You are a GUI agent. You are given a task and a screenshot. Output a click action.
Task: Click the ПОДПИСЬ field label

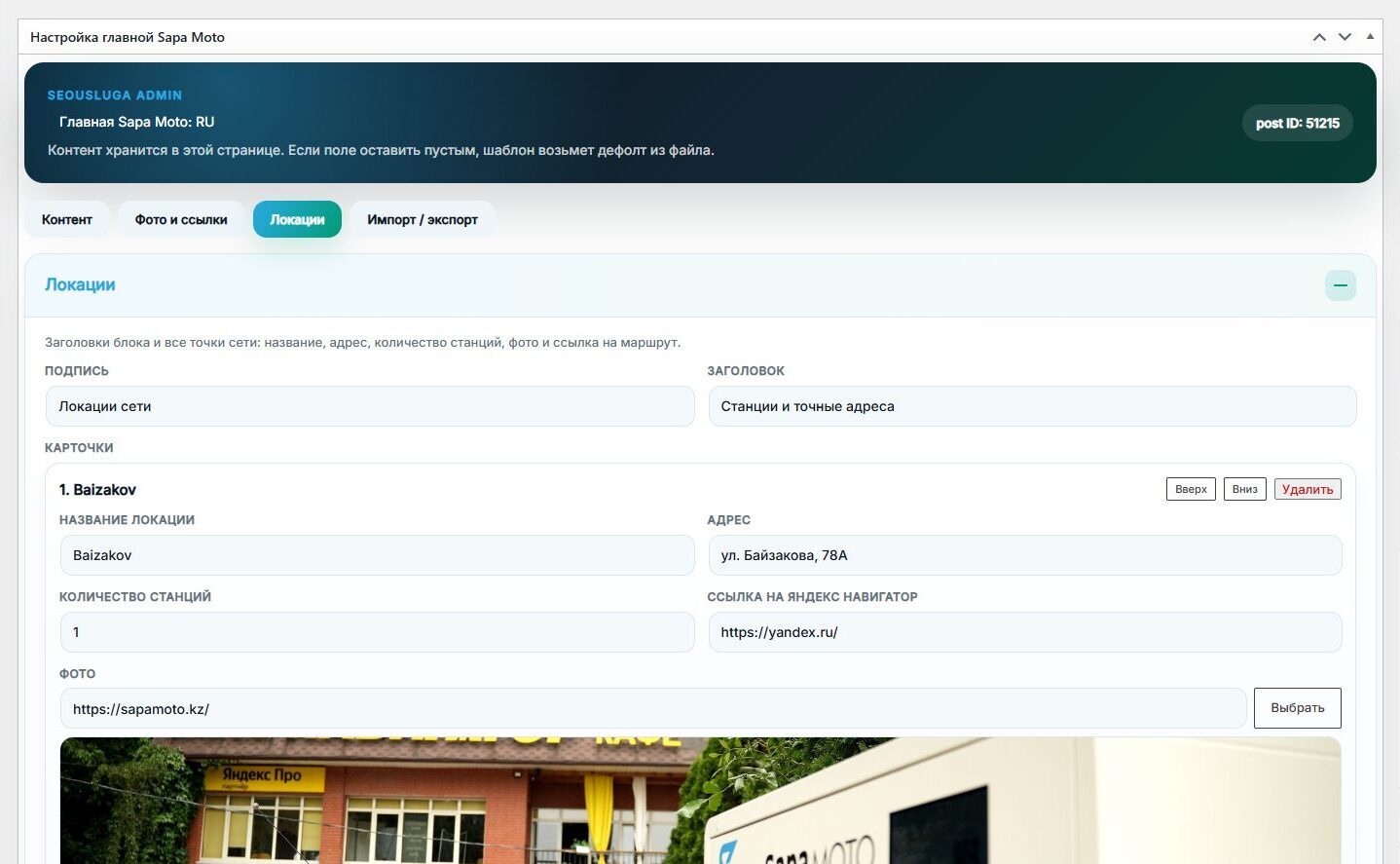pyautogui.click(x=77, y=371)
